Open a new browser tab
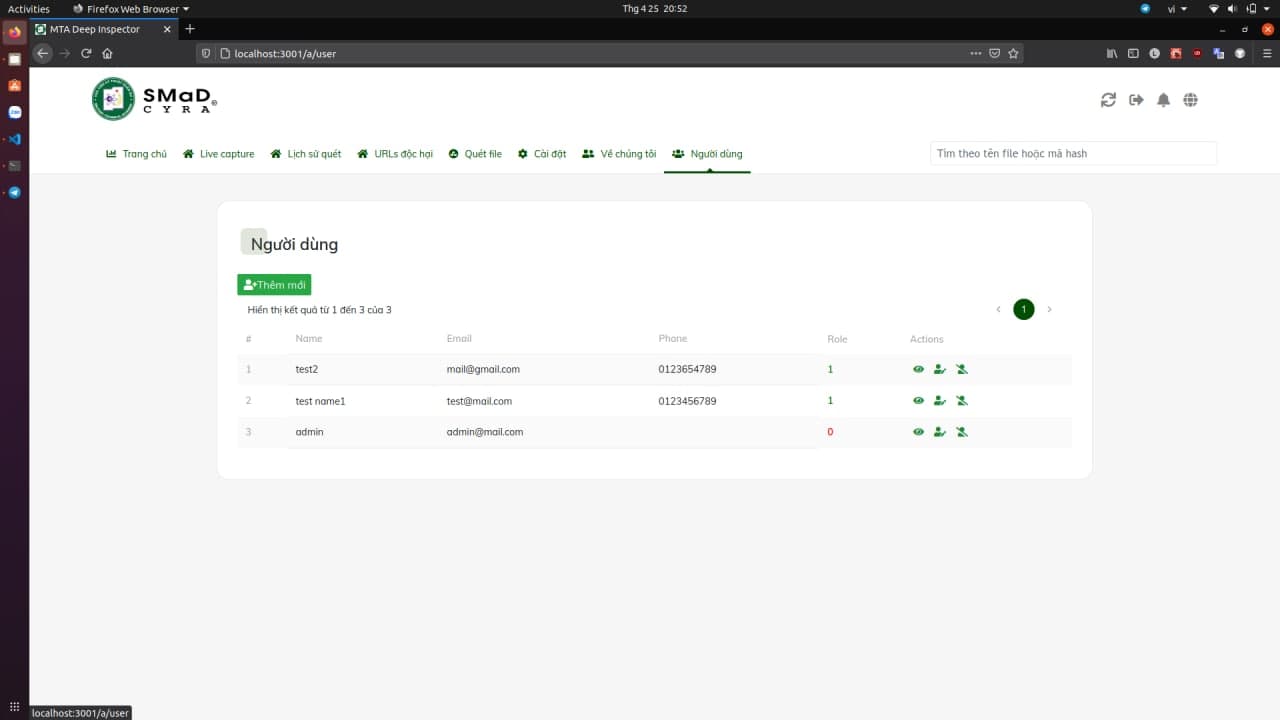 (190, 29)
